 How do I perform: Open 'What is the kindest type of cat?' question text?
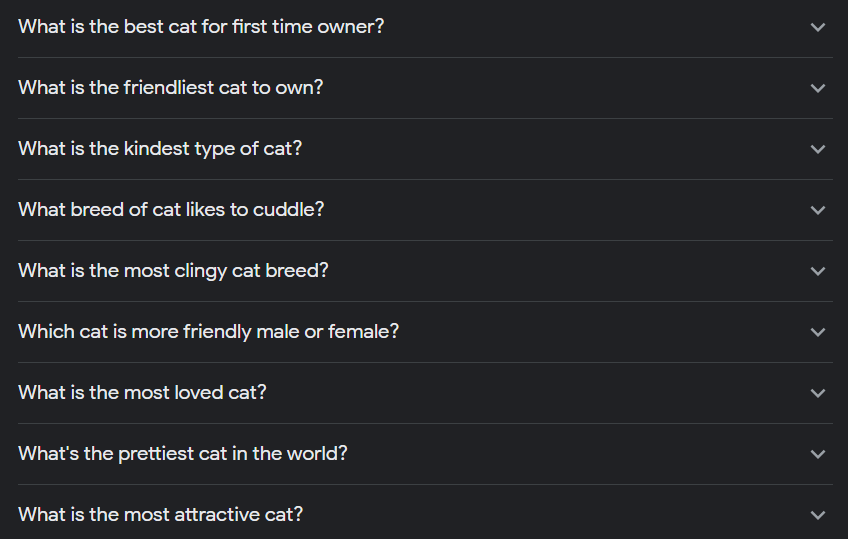pos(160,149)
